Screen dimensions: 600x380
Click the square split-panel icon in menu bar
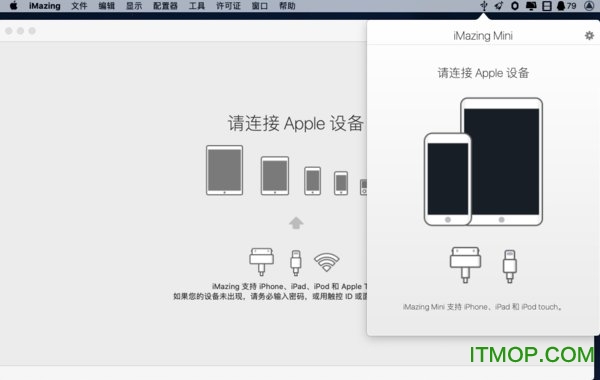[547, 6]
